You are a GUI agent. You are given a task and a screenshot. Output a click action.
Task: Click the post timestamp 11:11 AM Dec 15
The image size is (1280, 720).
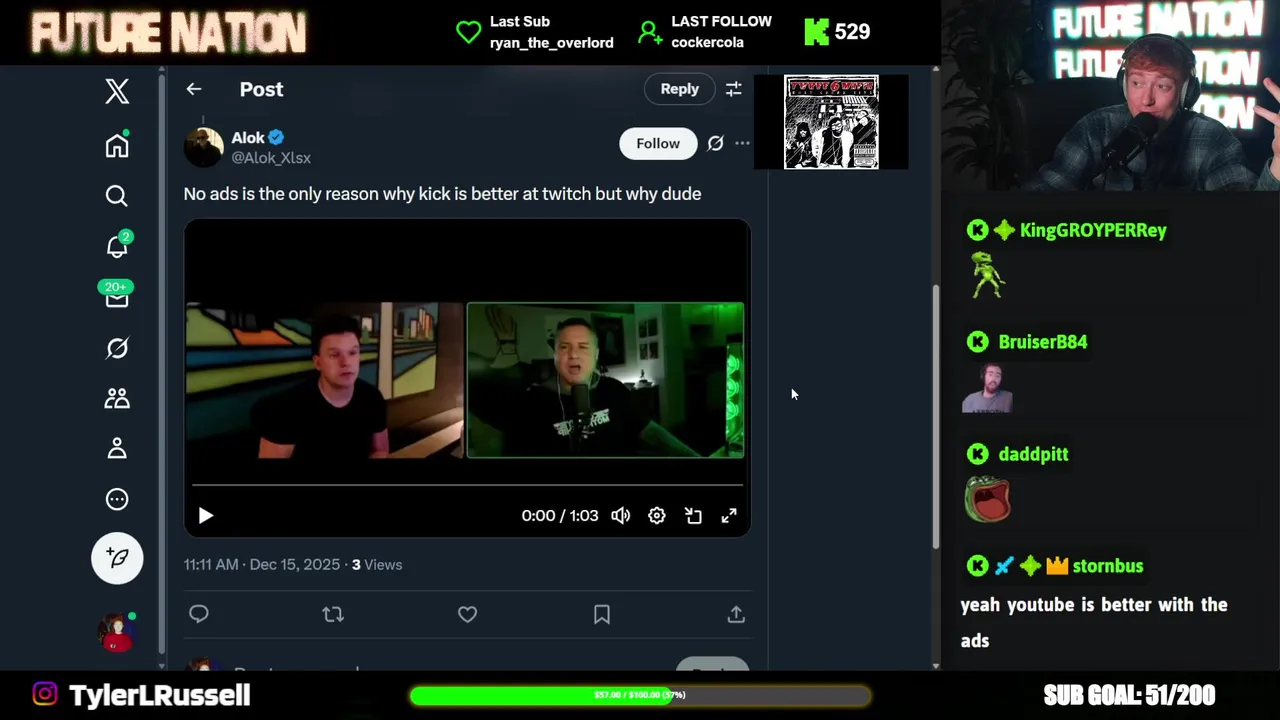click(262, 564)
